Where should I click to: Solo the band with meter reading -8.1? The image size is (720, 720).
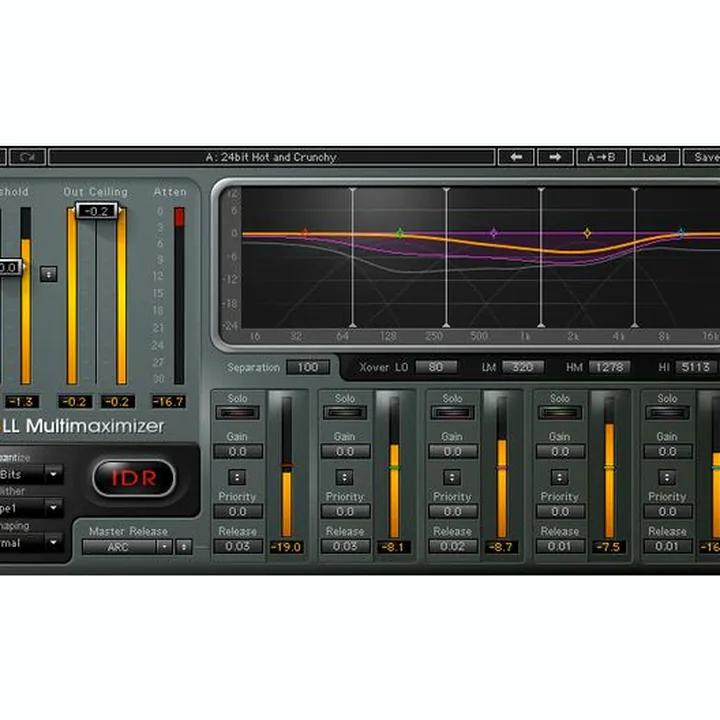pyautogui.click(x=345, y=412)
